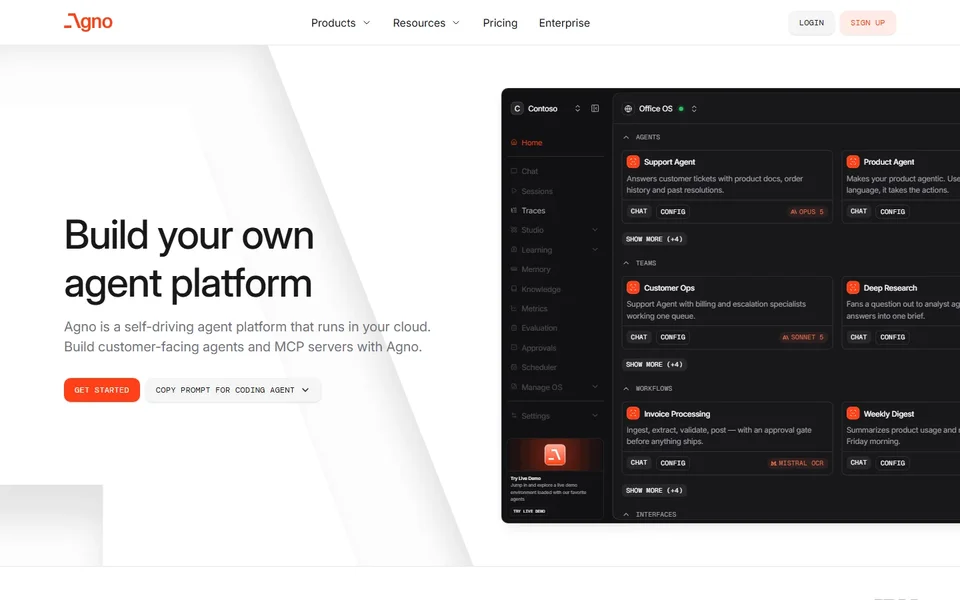Click CONFIG on the Weekly Digest card

coord(893,463)
